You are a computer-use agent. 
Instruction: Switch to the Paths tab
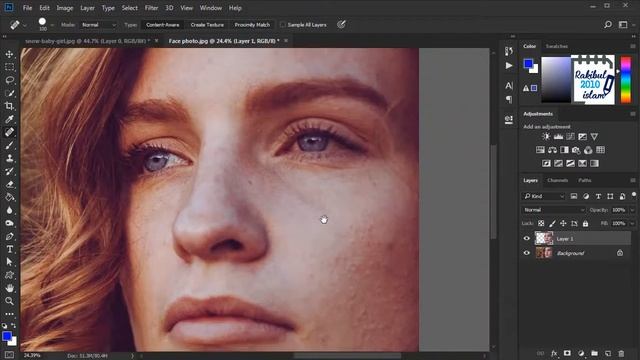(584, 180)
